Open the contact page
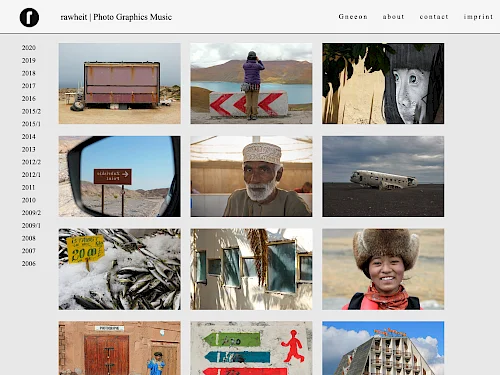Screen dimensions: 500x375 coord(434,17)
